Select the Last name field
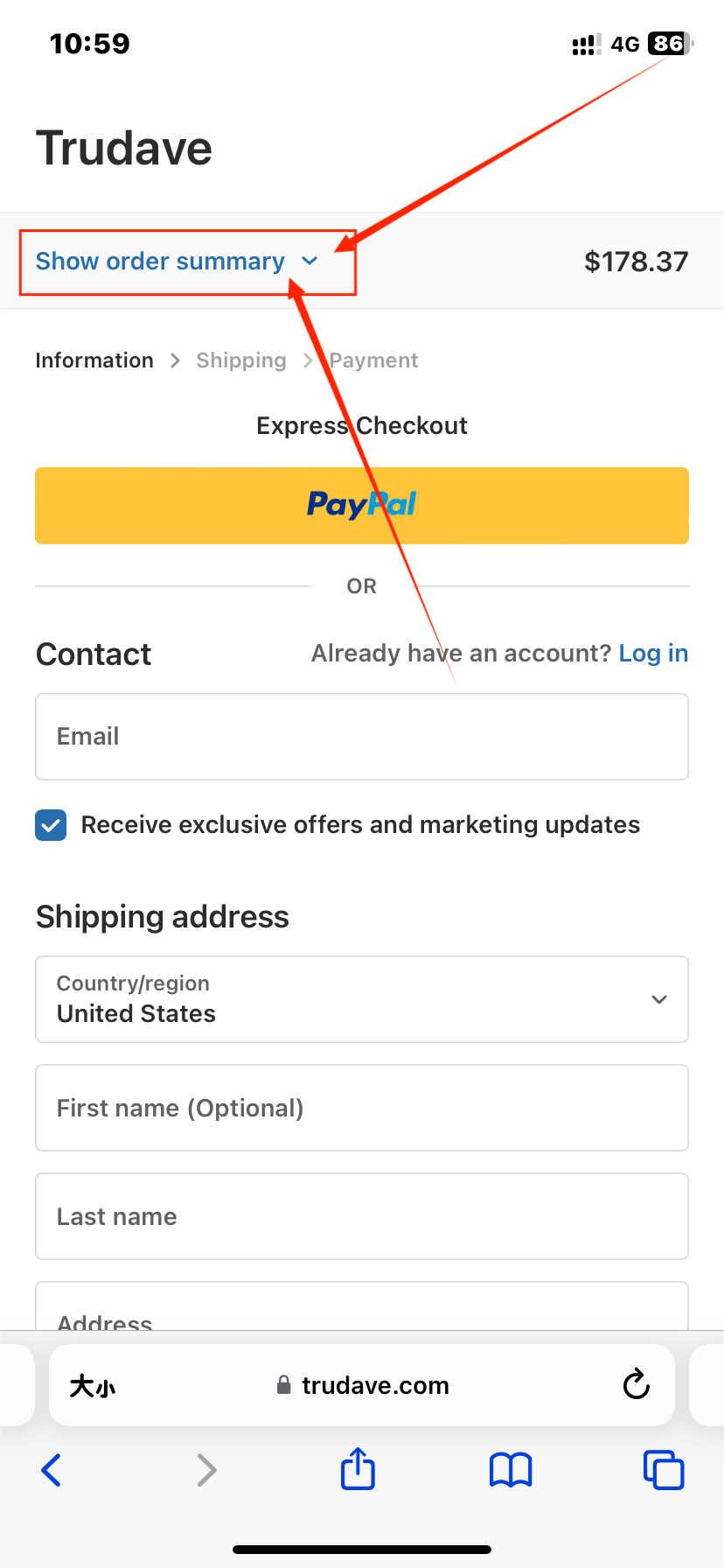This screenshot has width=724, height=1568. click(x=362, y=1216)
